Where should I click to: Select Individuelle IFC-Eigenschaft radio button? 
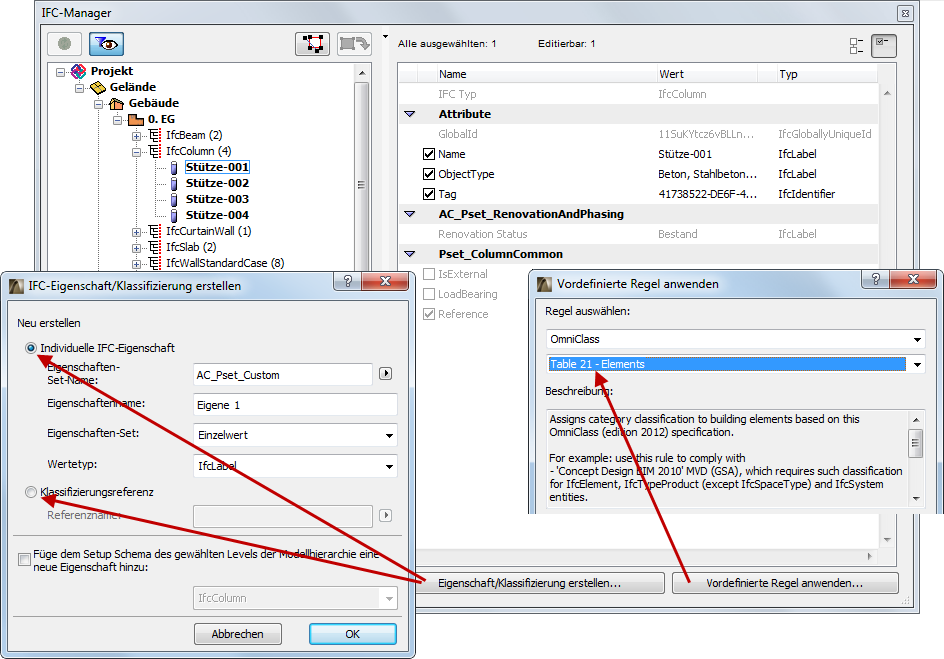click(31, 348)
